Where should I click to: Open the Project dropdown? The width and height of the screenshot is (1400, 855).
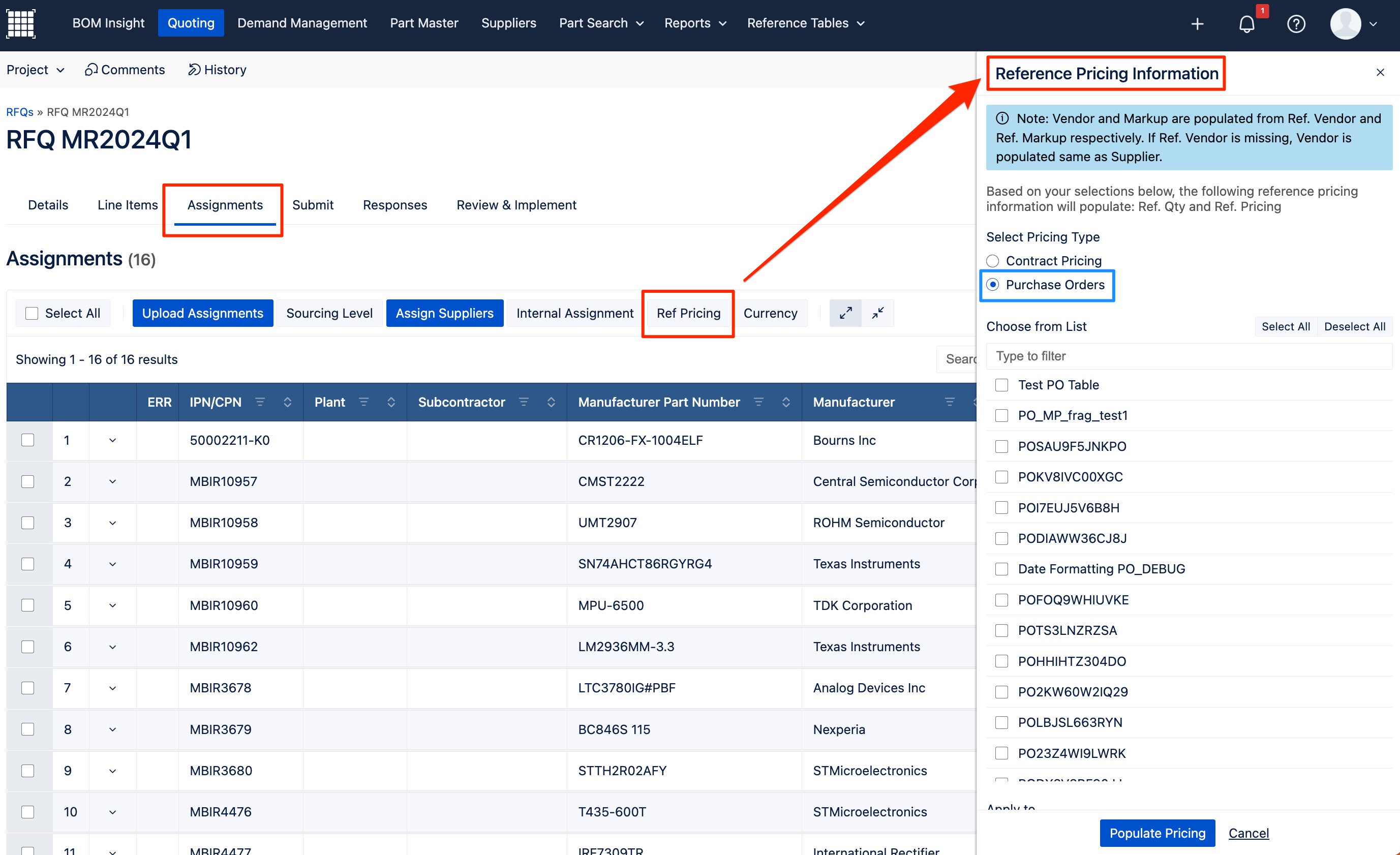point(35,69)
